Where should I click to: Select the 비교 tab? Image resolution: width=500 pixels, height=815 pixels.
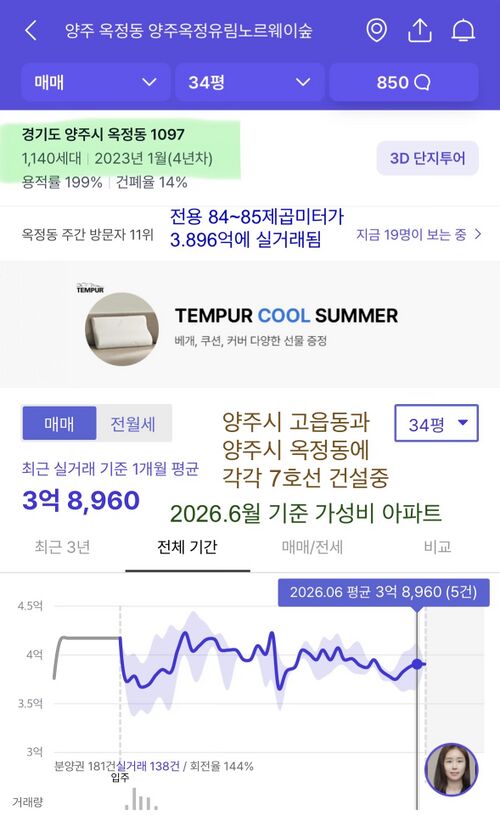point(437,547)
